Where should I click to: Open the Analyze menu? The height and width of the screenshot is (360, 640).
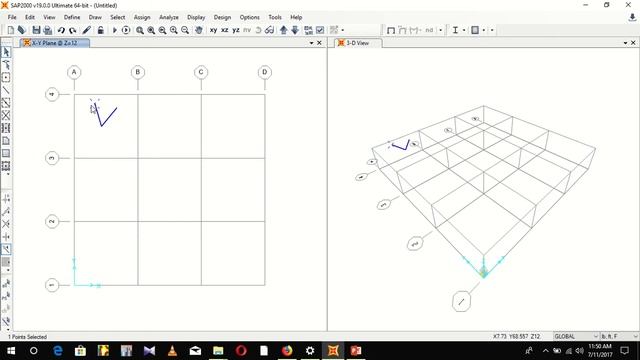coord(169,18)
